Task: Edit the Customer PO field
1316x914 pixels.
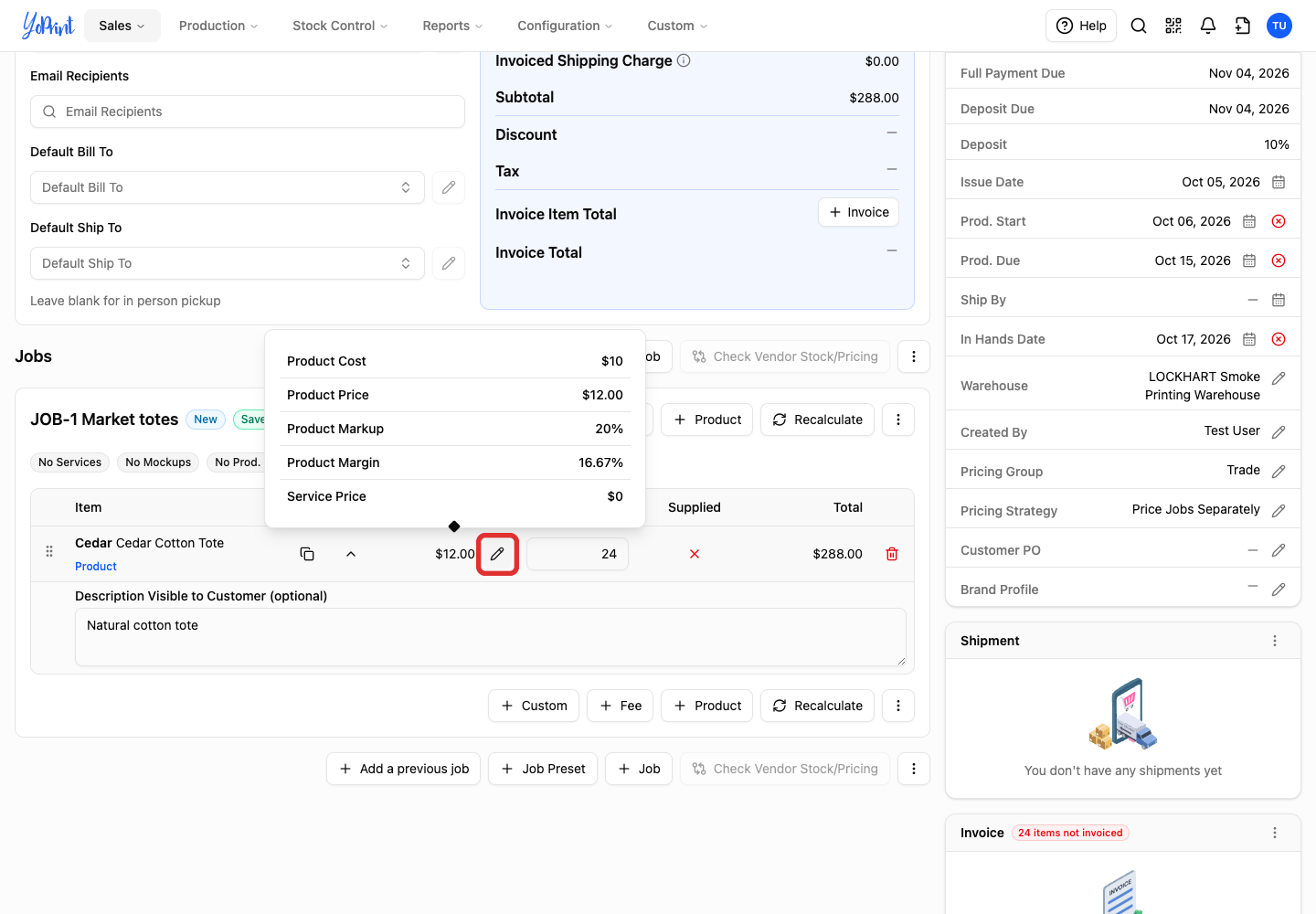Action: click(1279, 549)
